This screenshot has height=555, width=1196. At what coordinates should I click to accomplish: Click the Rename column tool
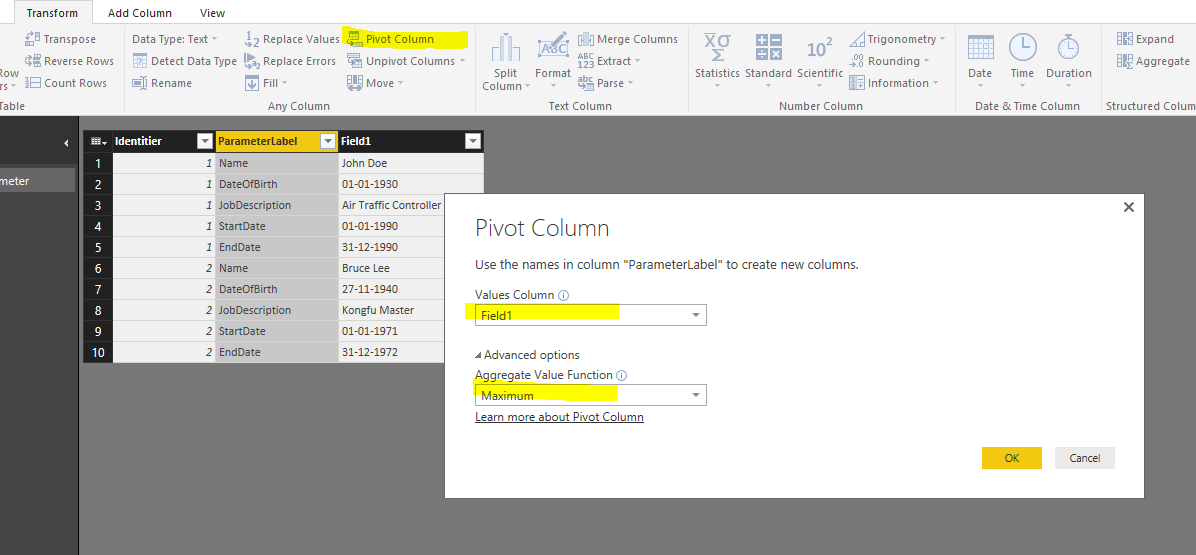point(162,83)
